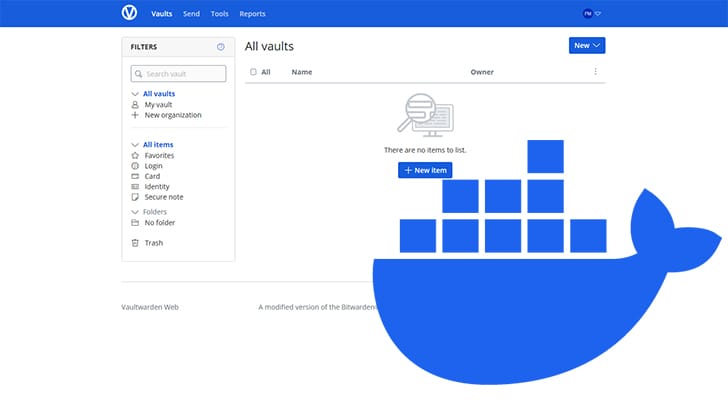
Task: Focus the Search vault field
Action: point(178,74)
